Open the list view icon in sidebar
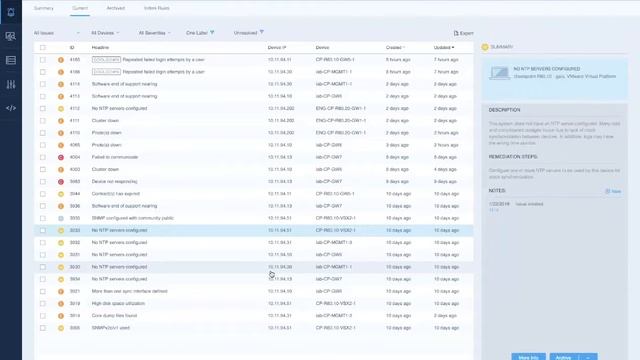The height and width of the screenshot is (360, 640). click(11, 60)
